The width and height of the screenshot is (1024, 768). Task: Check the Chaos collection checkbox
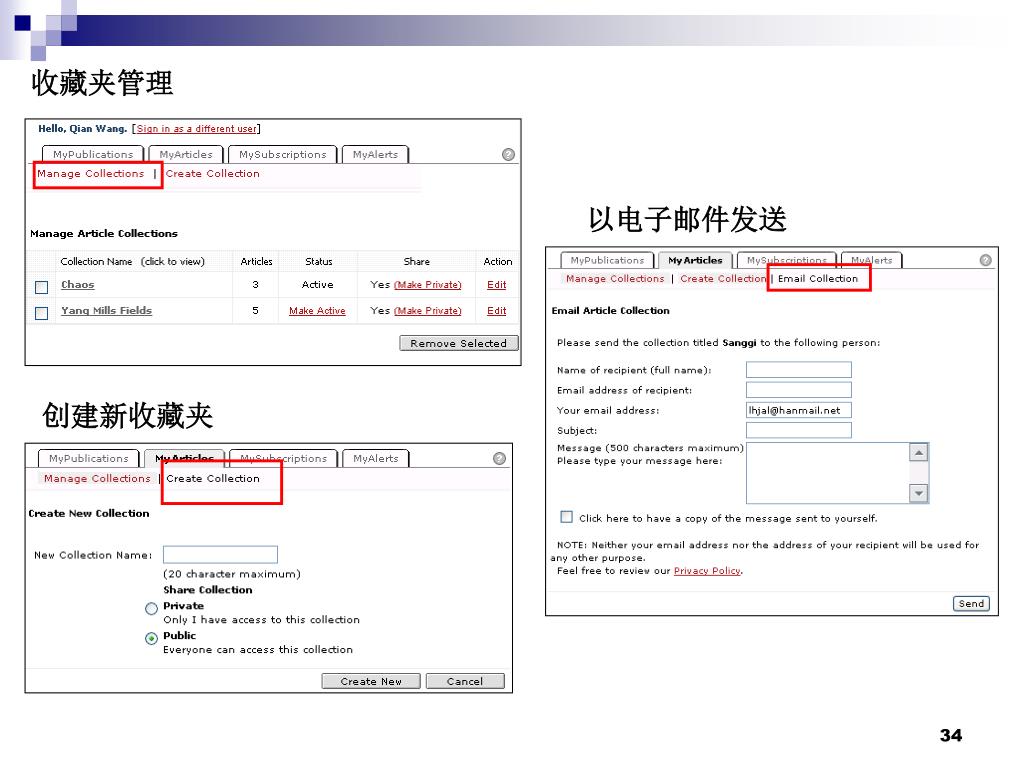tap(41, 287)
